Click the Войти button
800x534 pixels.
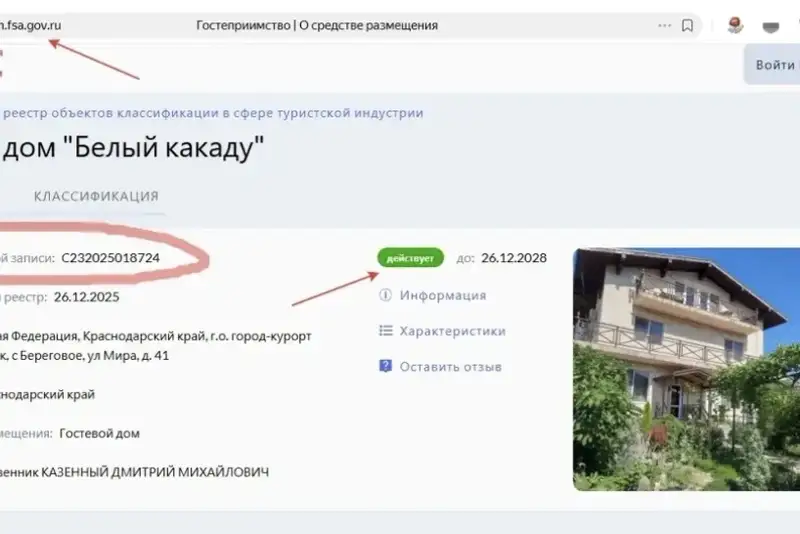click(773, 65)
